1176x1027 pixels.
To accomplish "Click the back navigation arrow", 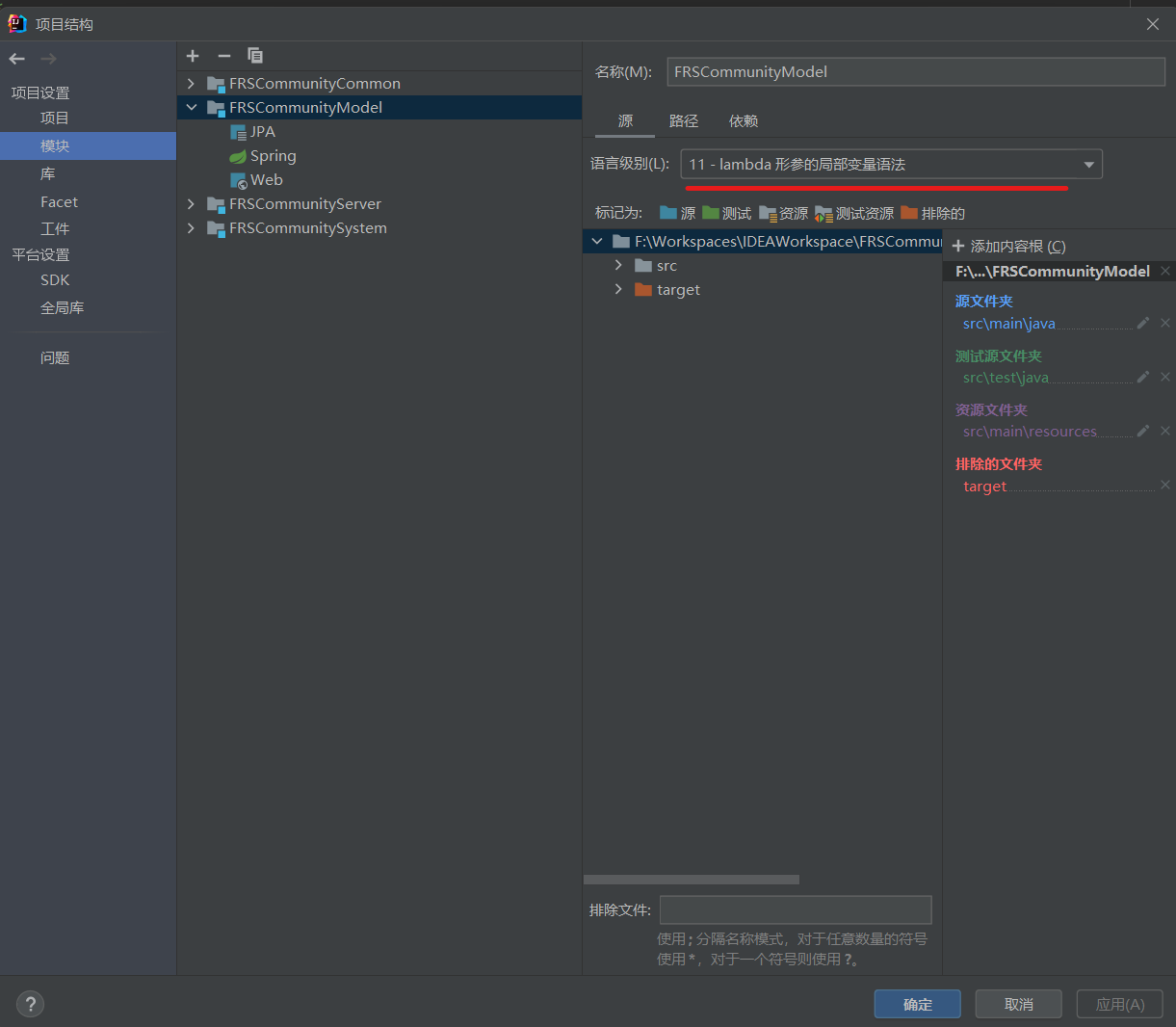I will [x=16, y=59].
